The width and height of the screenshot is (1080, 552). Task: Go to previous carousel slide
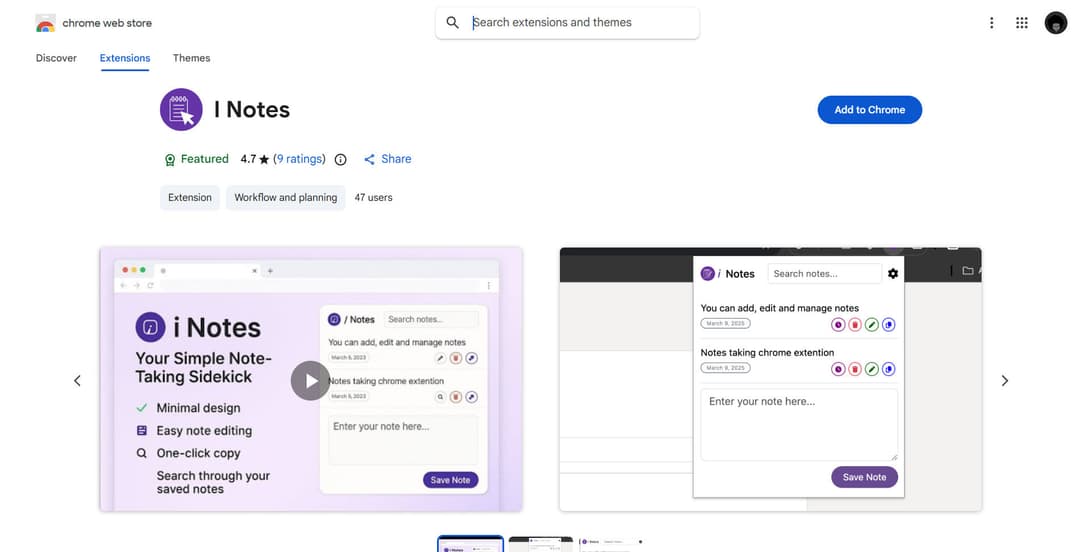[77, 380]
